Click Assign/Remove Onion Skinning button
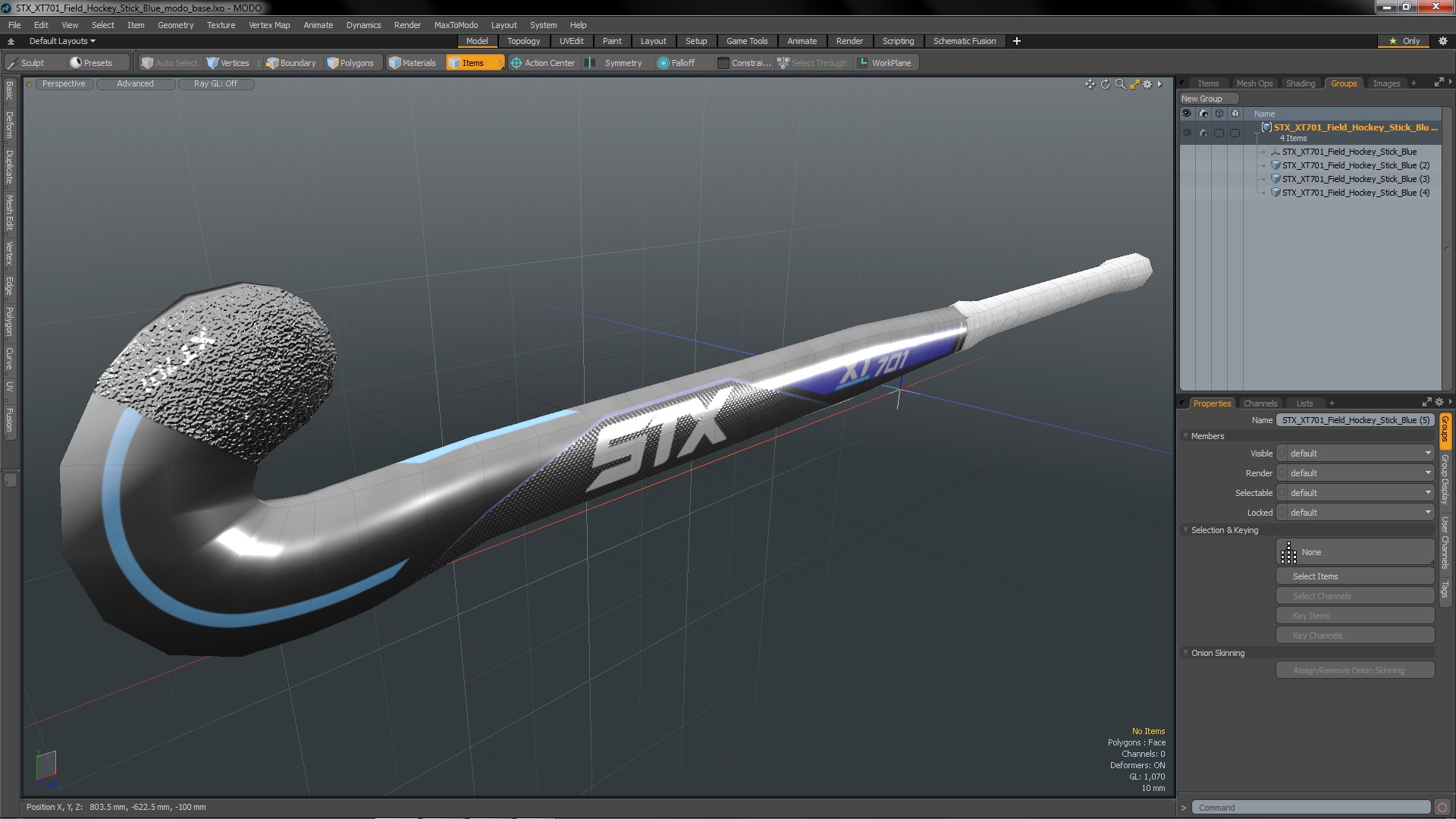This screenshot has height=819, width=1456. [1355, 671]
